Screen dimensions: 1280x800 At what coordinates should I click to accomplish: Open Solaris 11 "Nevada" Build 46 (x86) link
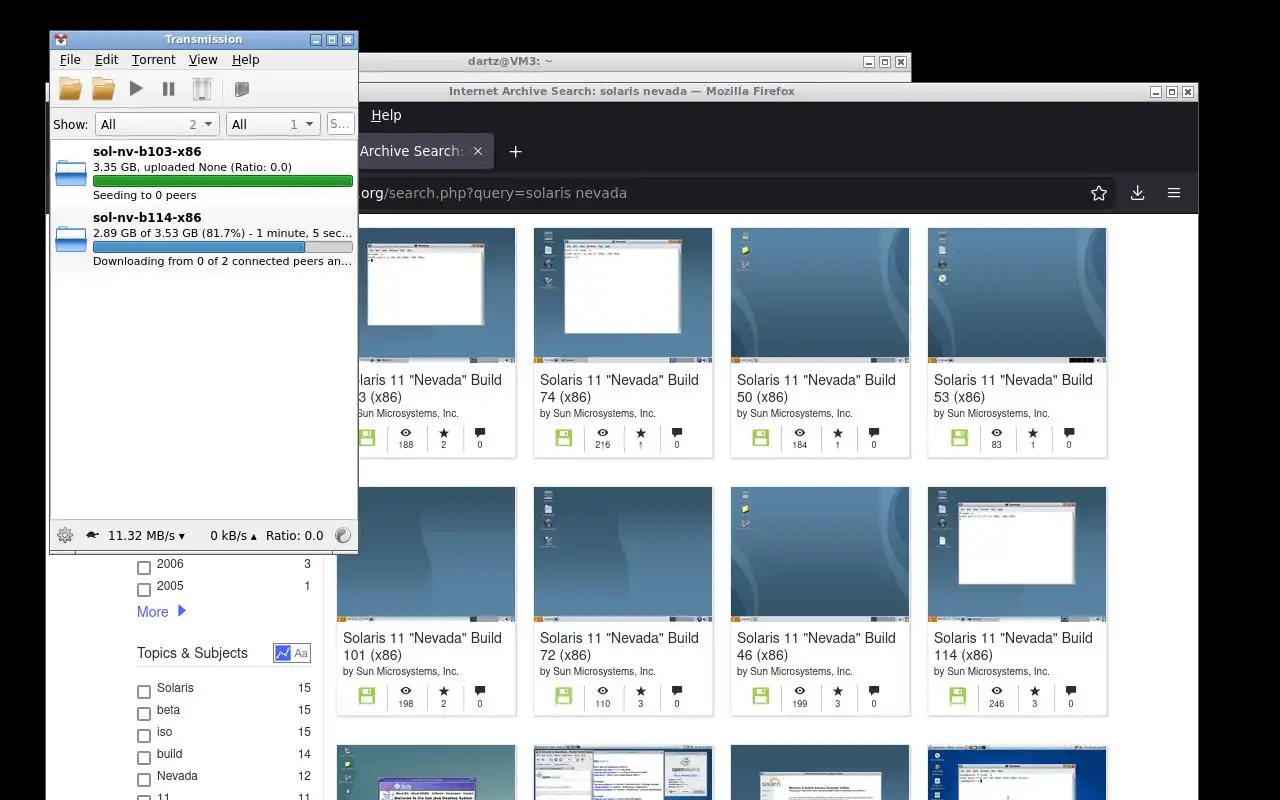[x=816, y=646]
